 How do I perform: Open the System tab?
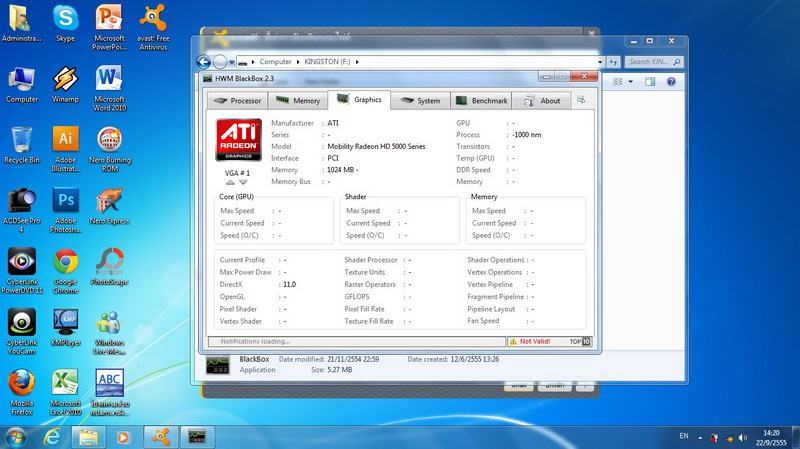click(420, 101)
